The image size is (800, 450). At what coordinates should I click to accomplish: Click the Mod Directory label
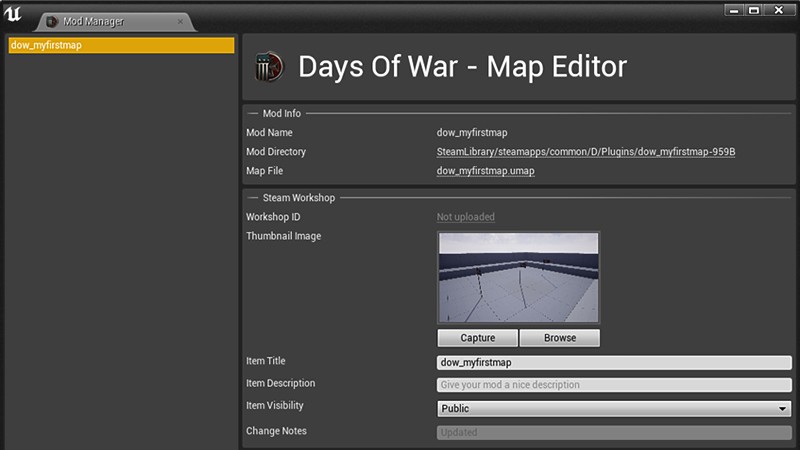coord(276,152)
